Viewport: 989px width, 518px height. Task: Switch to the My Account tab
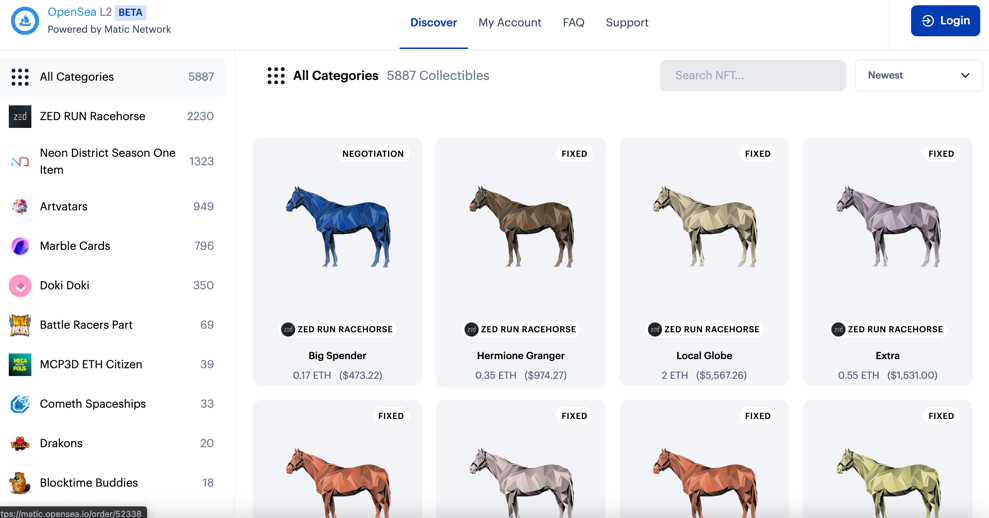(509, 22)
